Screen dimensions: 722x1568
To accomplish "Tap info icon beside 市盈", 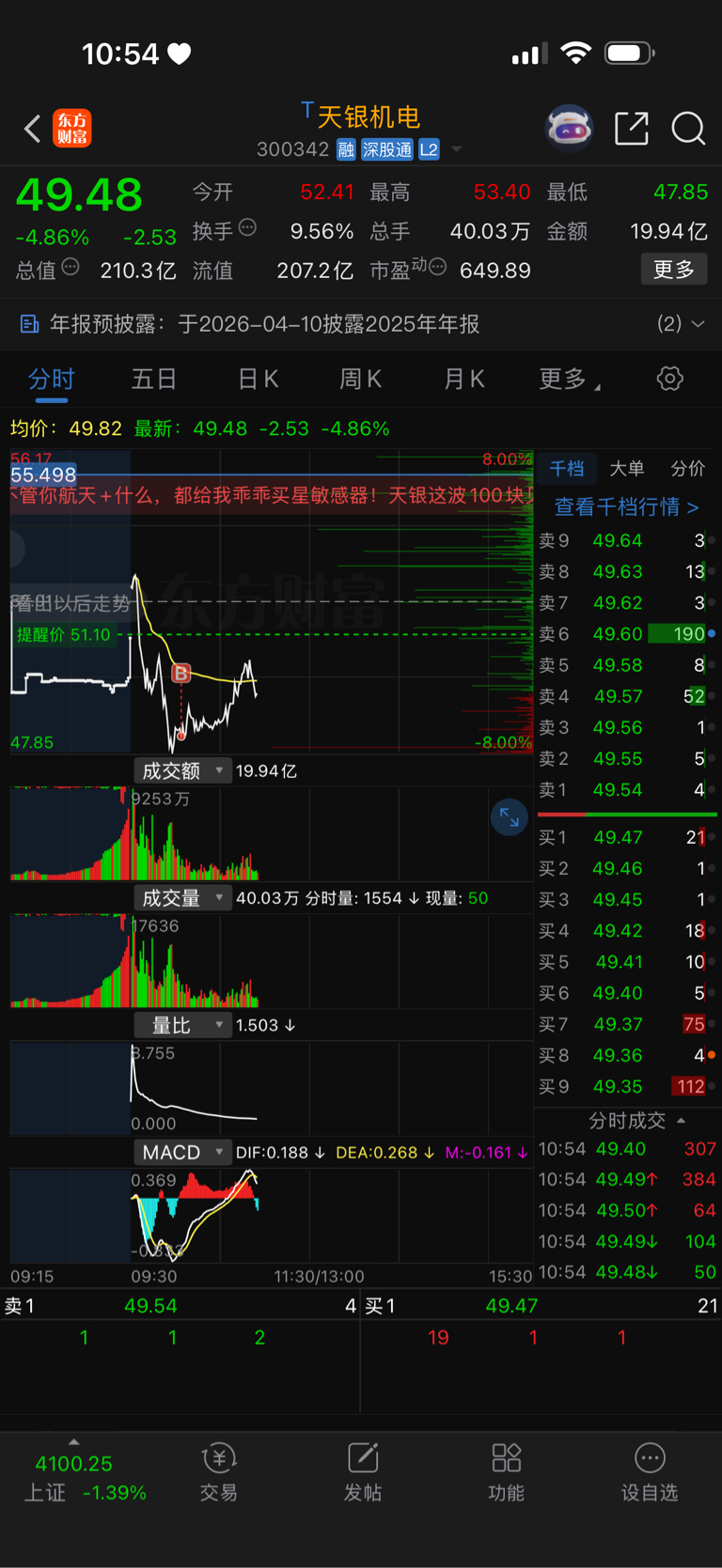I will click(437, 268).
